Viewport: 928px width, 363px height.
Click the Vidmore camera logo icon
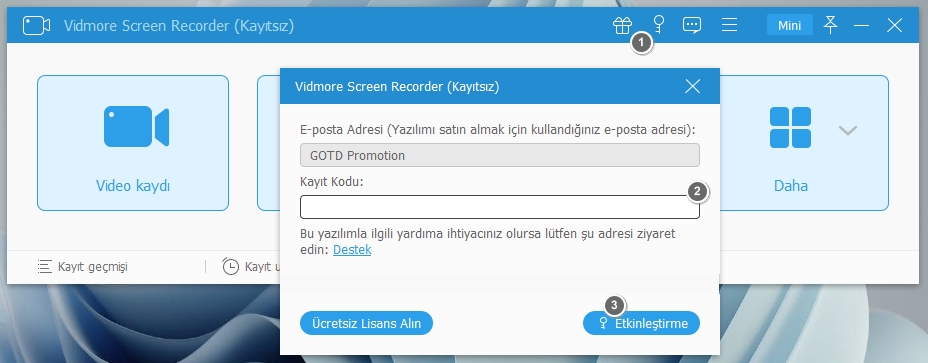click(36, 25)
